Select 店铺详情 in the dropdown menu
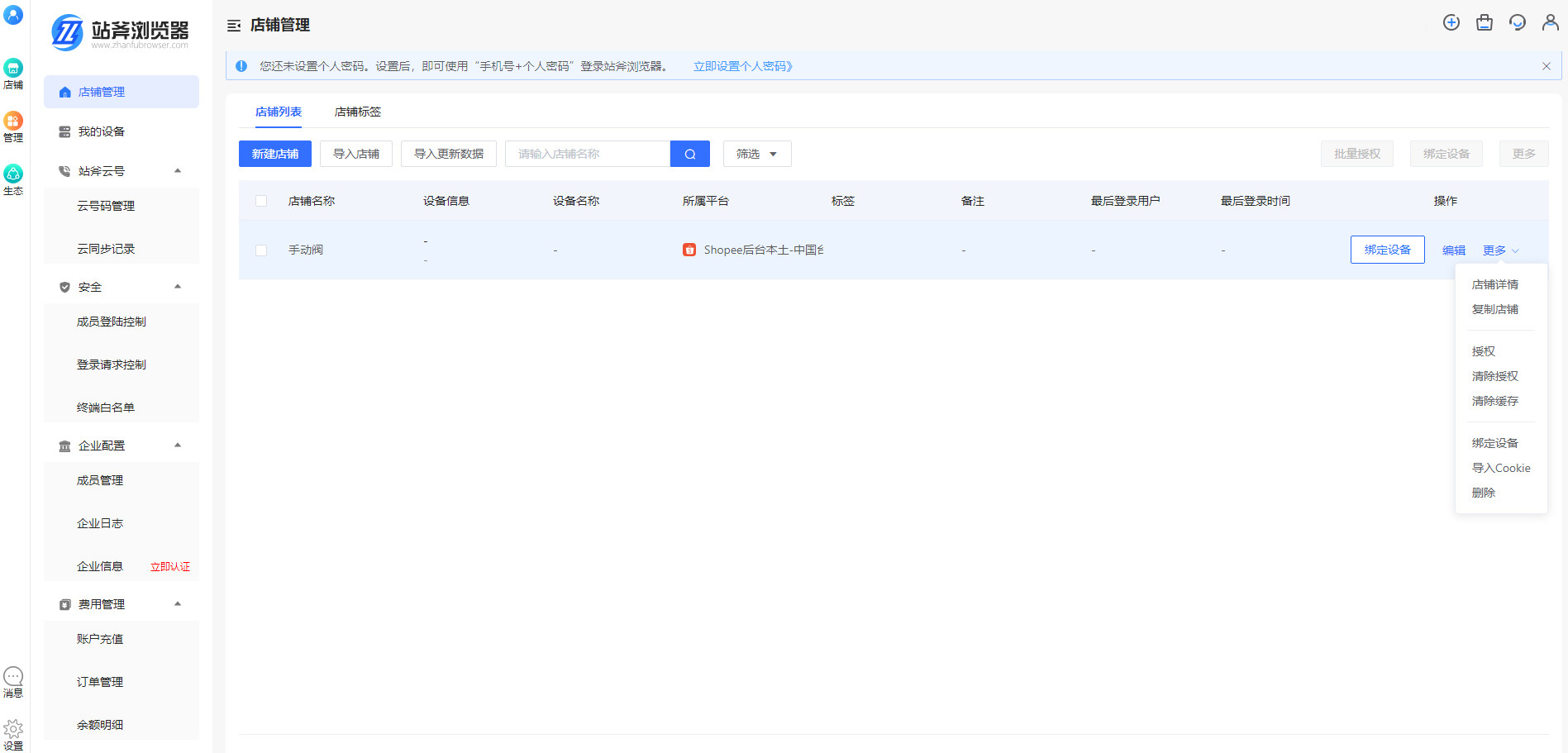1568x753 pixels. click(1495, 284)
